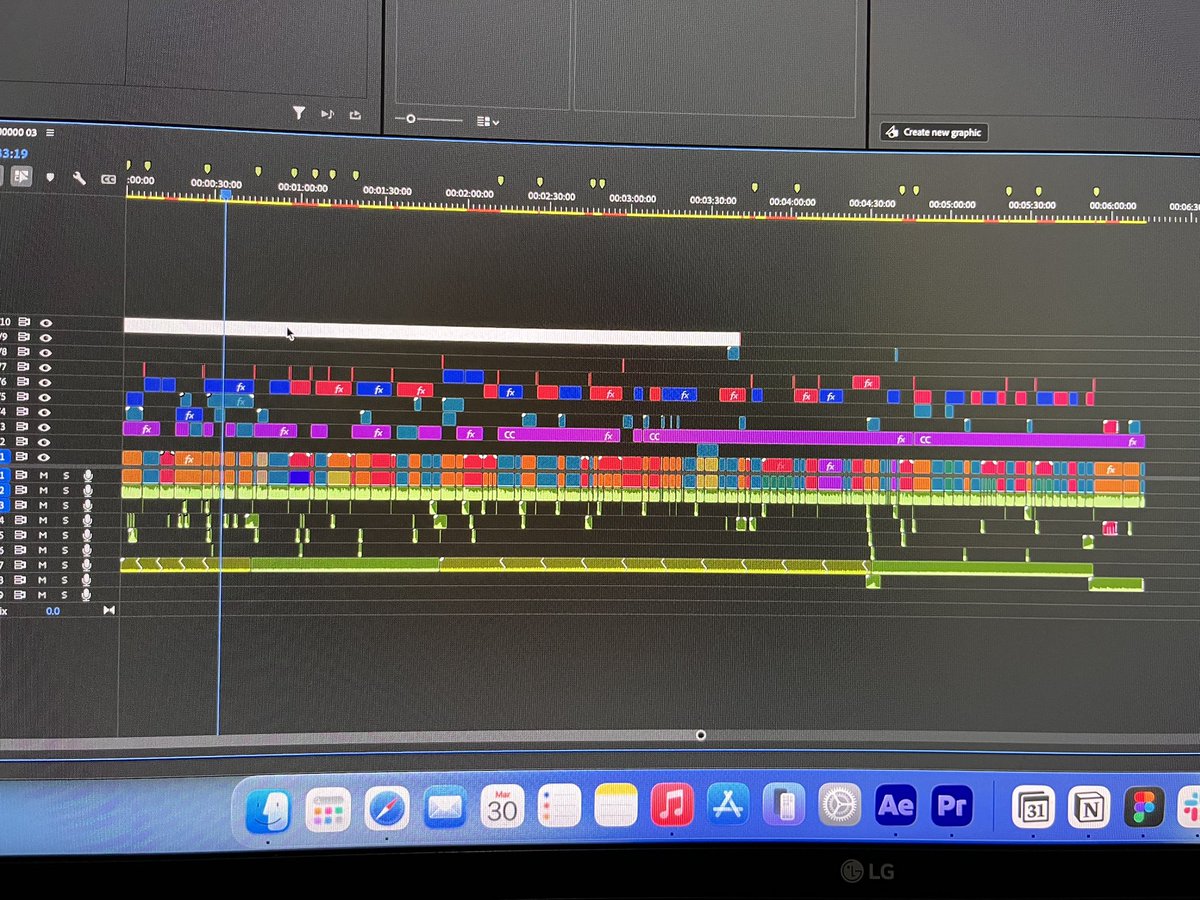Click the Premiere Pro dock icon
This screenshot has width=1200, height=900.
[951, 806]
